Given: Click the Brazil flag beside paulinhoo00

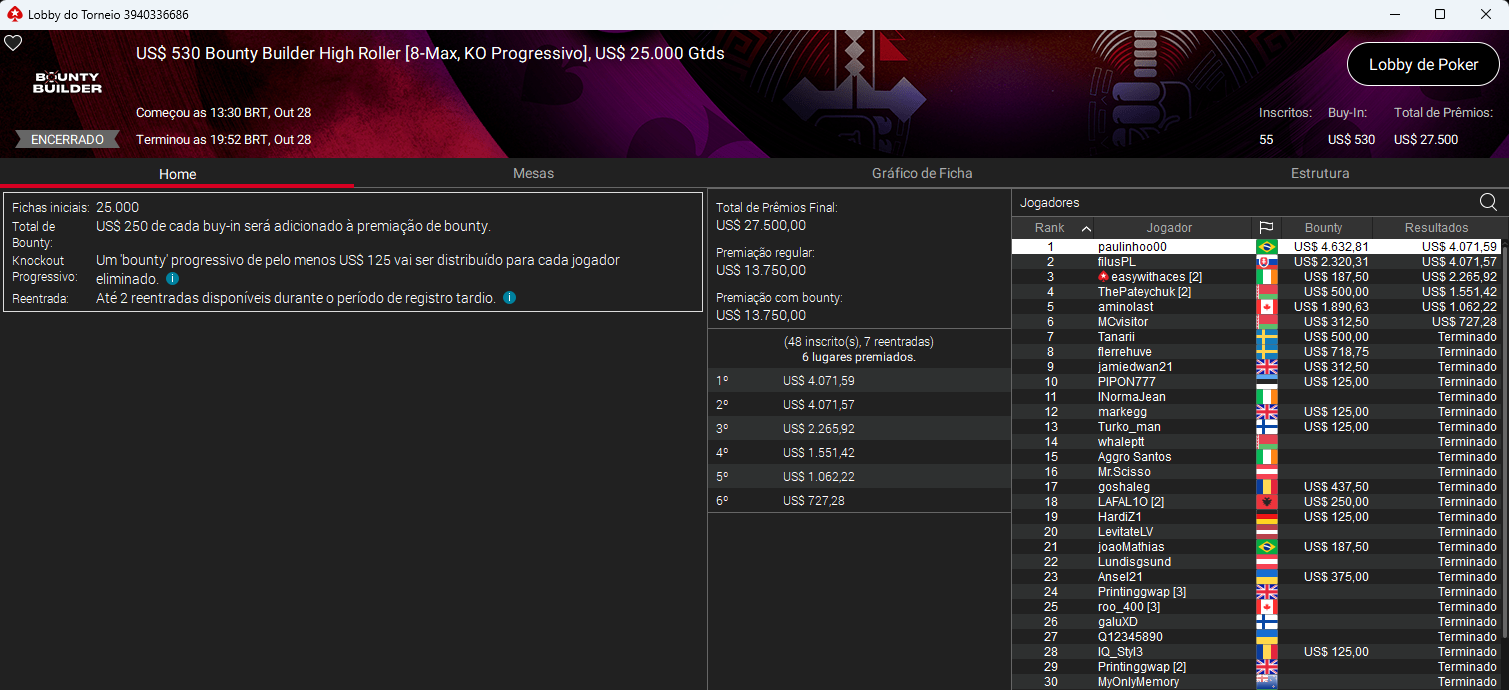Looking at the screenshot, I should (1266, 246).
